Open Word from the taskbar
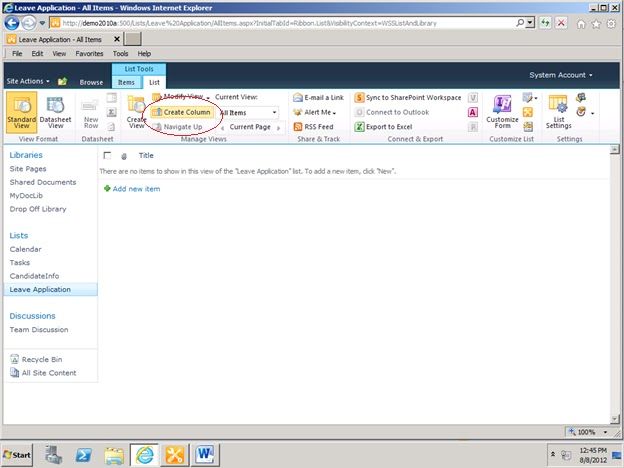 [205, 455]
